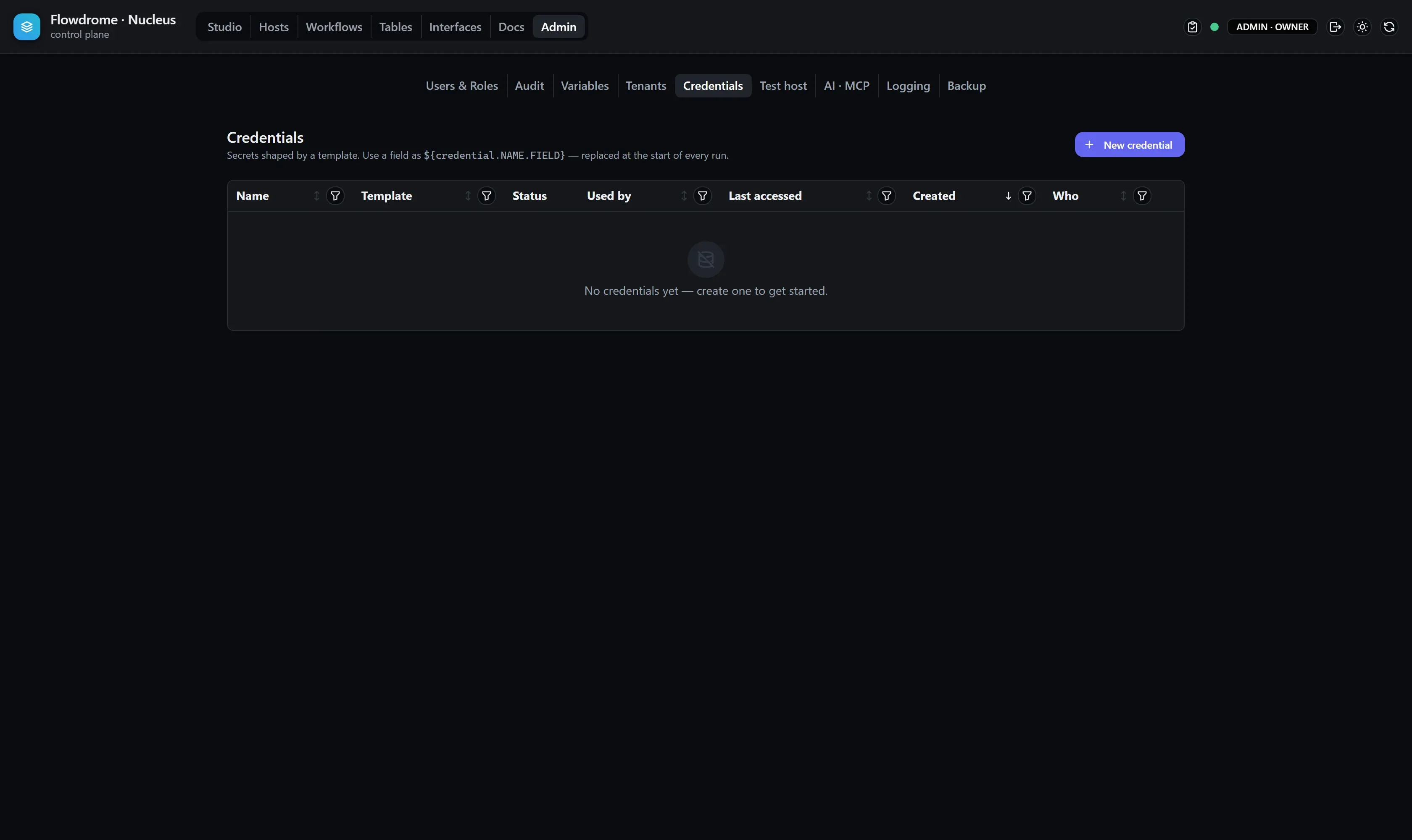Click the Status column header
Screen dimensions: 1412x840
(x=529, y=196)
